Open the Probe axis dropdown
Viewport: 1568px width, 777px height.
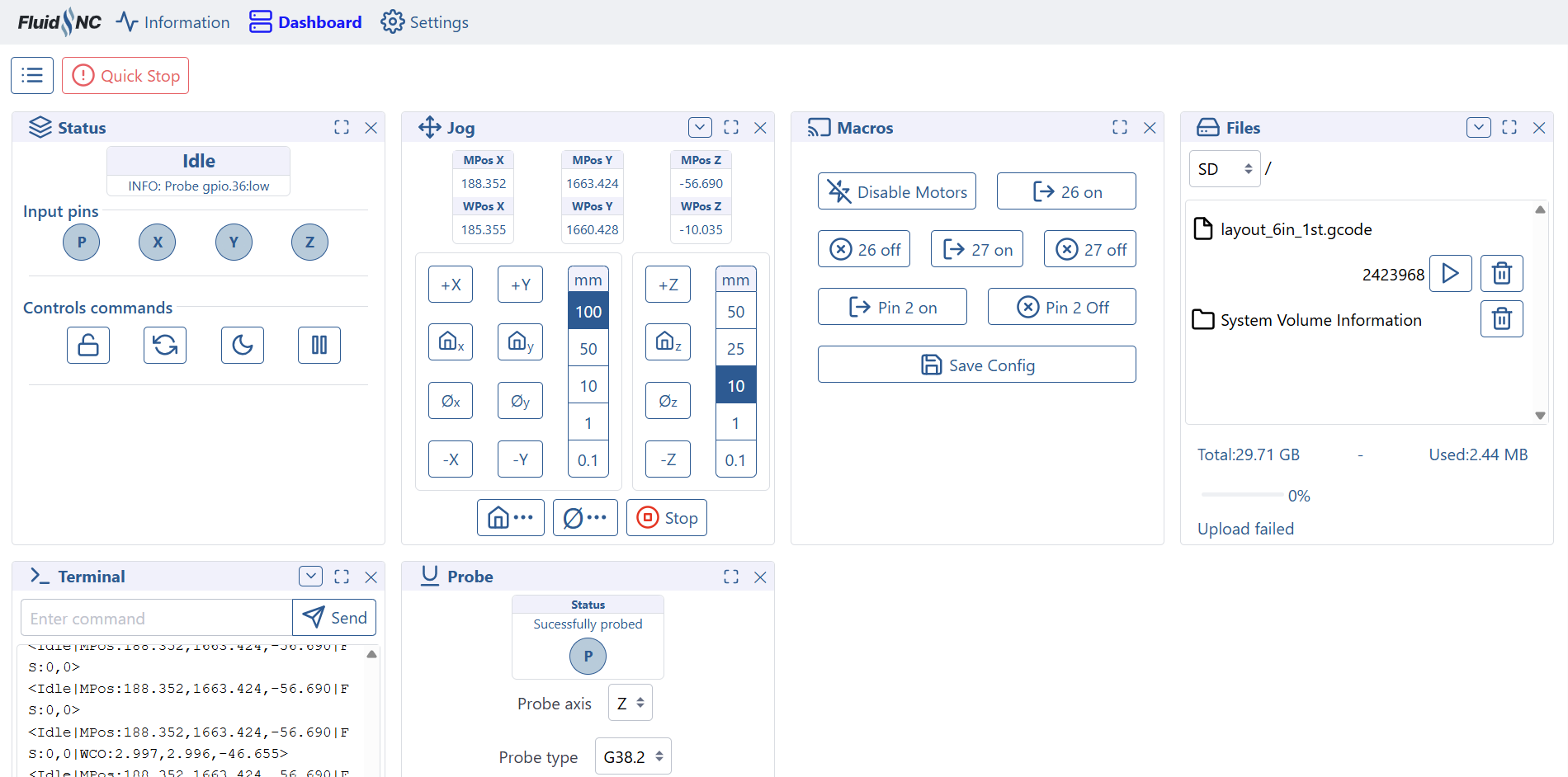coord(631,703)
